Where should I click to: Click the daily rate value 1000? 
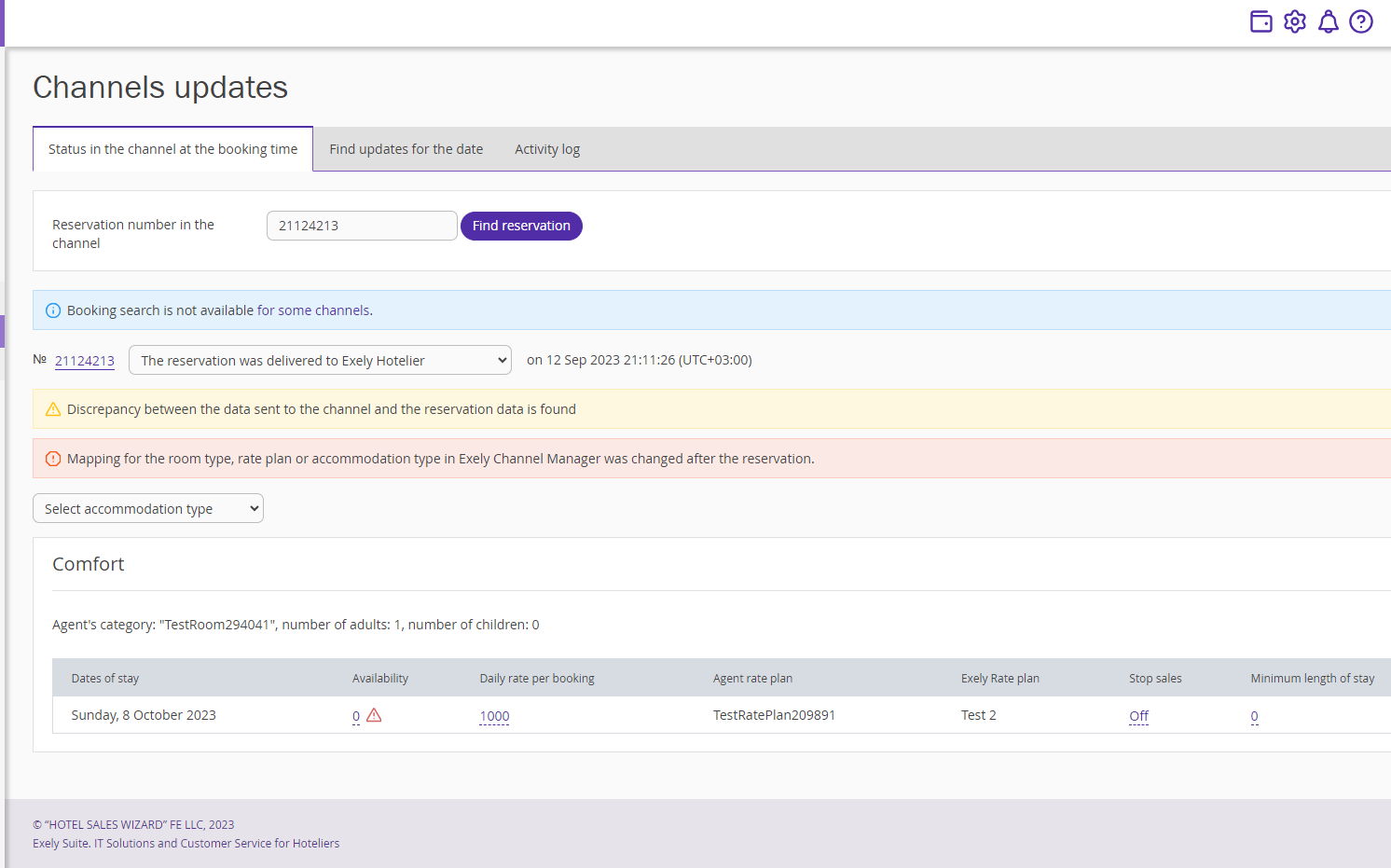tap(494, 716)
